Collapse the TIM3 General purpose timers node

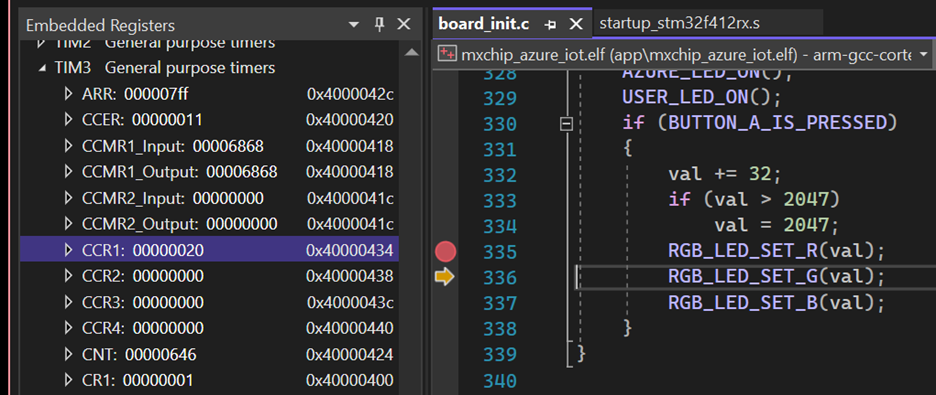(42, 68)
